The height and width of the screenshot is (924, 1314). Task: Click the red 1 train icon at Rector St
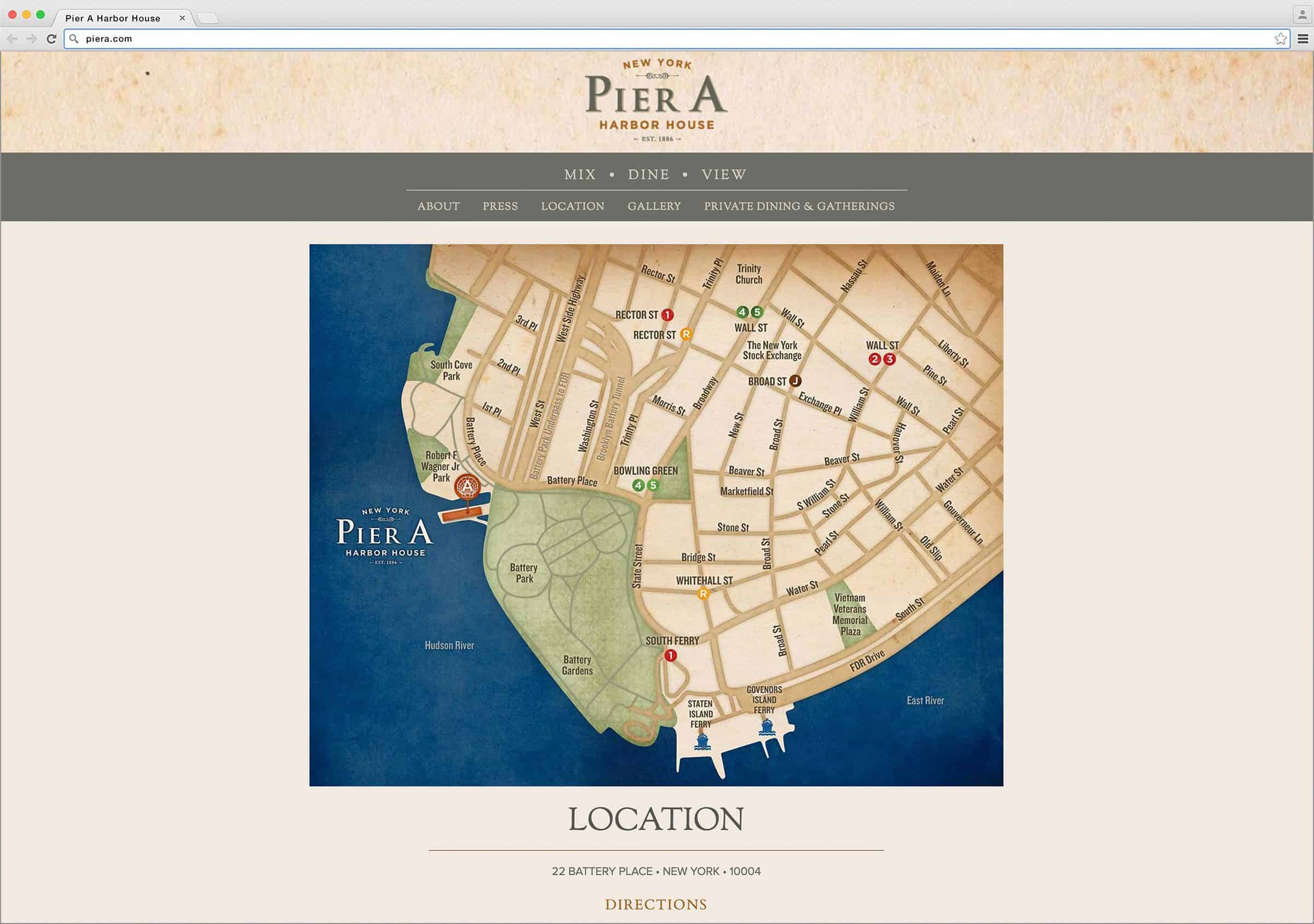click(667, 315)
